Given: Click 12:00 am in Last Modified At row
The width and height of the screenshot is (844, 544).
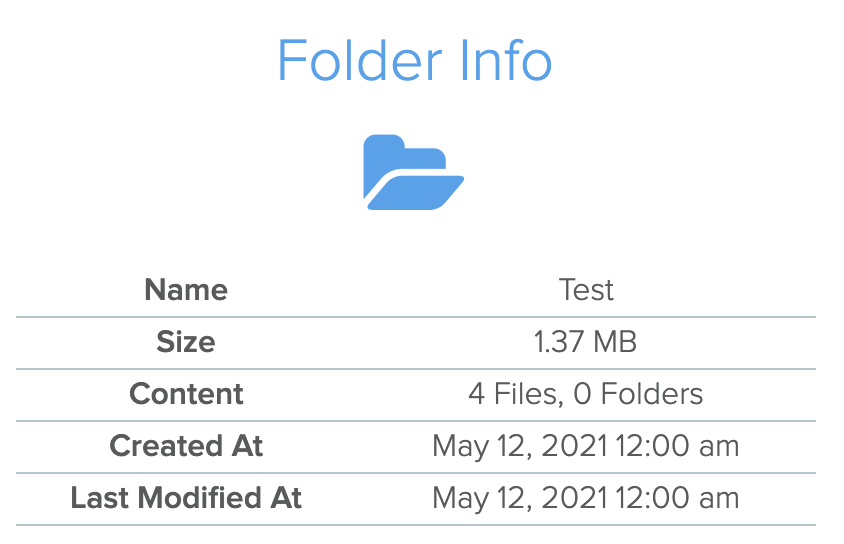Looking at the screenshot, I should [x=677, y=498].
